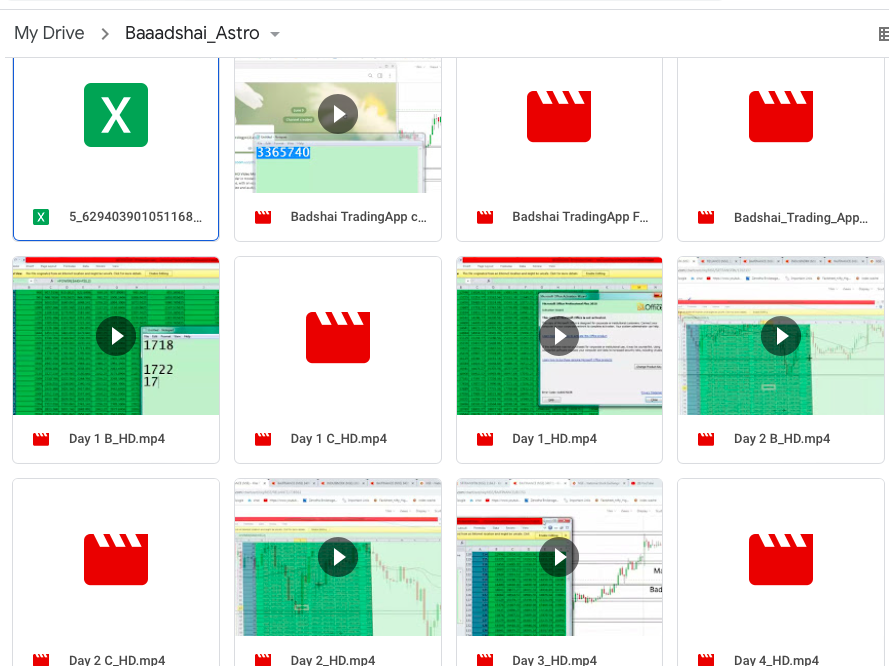889x666 pixels.
Task: Click the Day 4_HD.mp4 large clapperboard icon
Action: [781, 558]
